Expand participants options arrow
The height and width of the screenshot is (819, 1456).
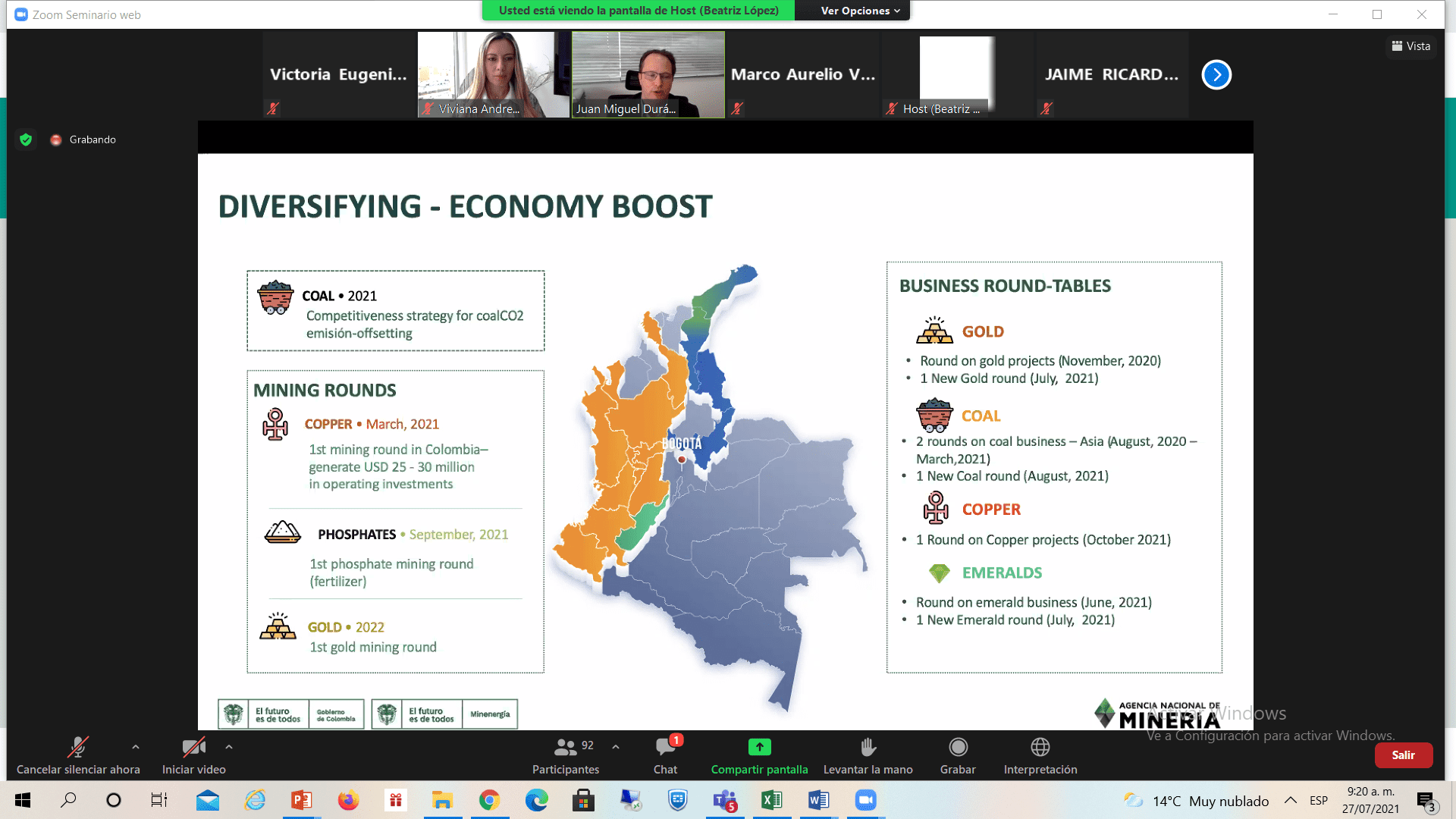616,747
